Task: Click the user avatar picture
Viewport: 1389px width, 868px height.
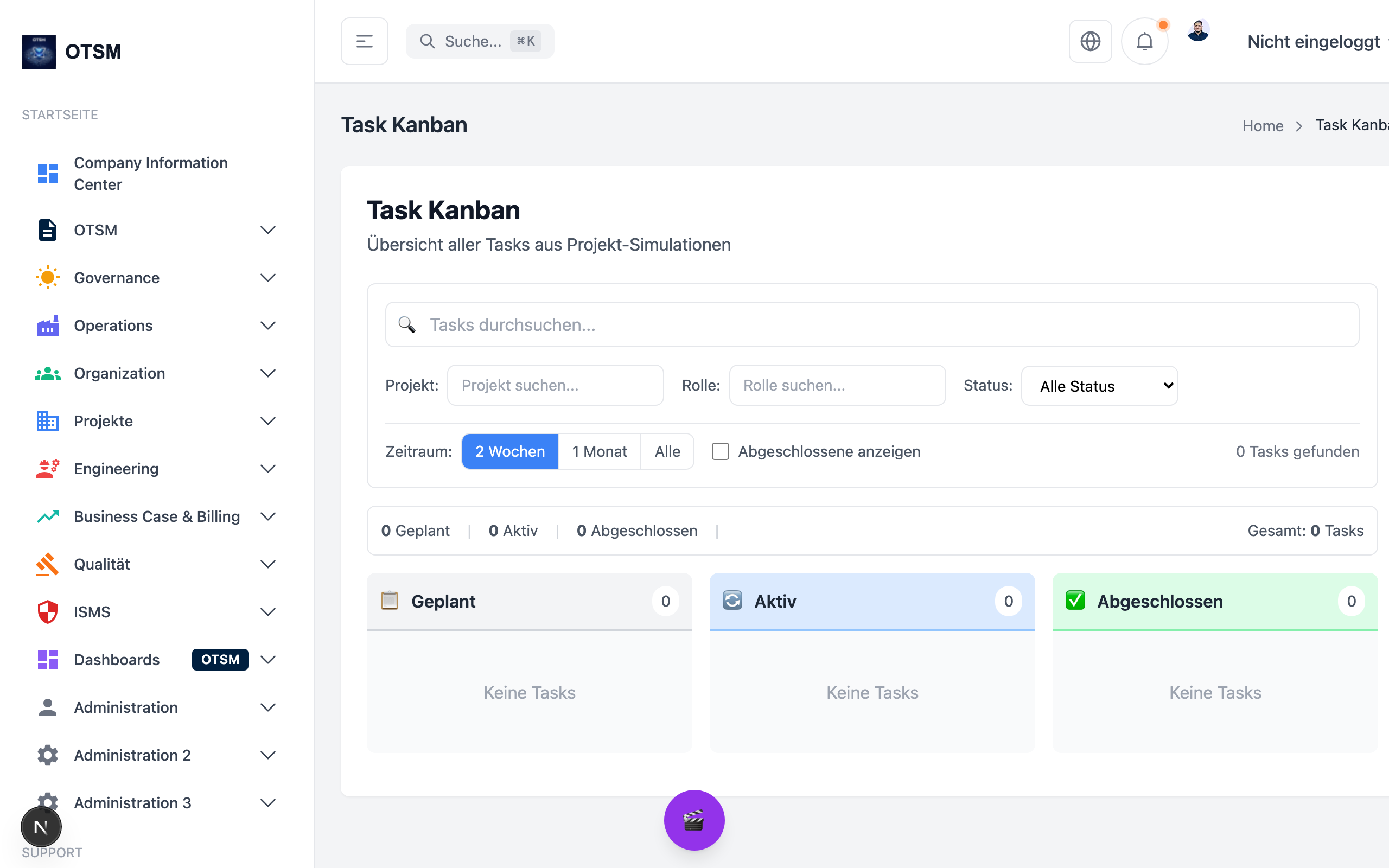Action: (x=1198, y=31)
